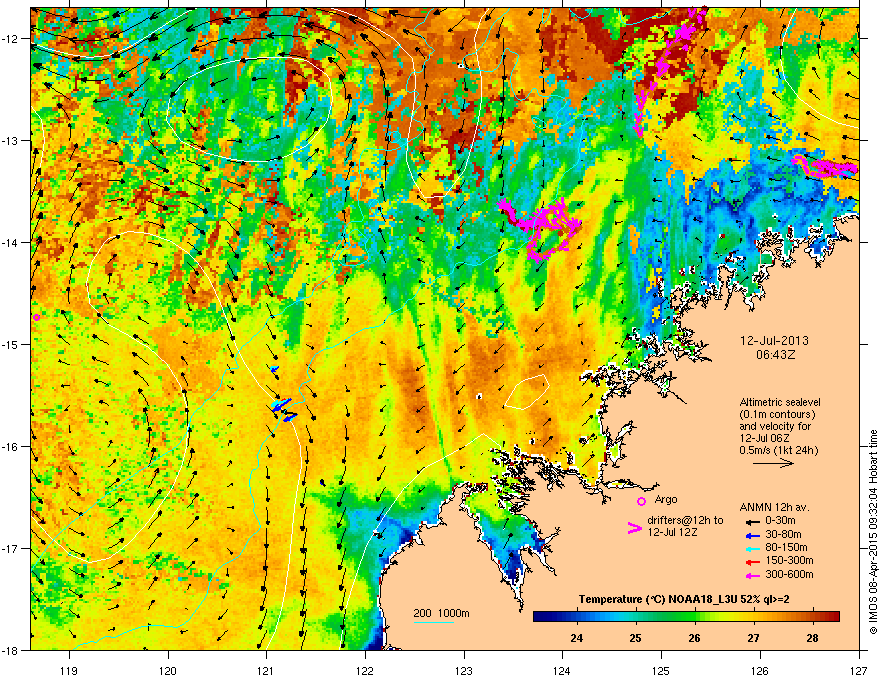Click the 'drifters@12h to' legend label
880x680 pixels.
685,521
